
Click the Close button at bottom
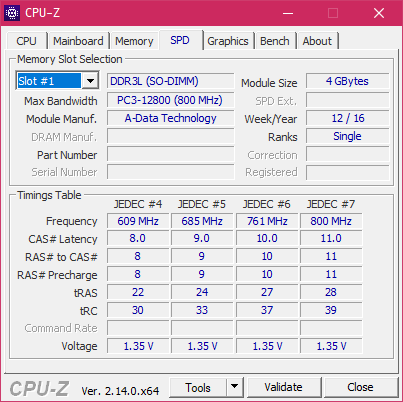click(x=360, y=387)
